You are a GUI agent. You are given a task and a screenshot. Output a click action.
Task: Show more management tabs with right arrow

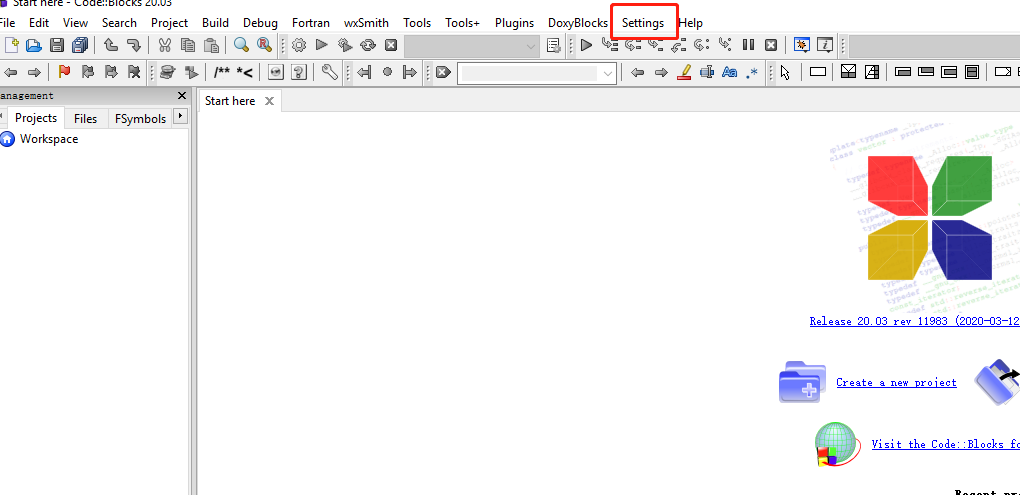[x=180, y=117]
